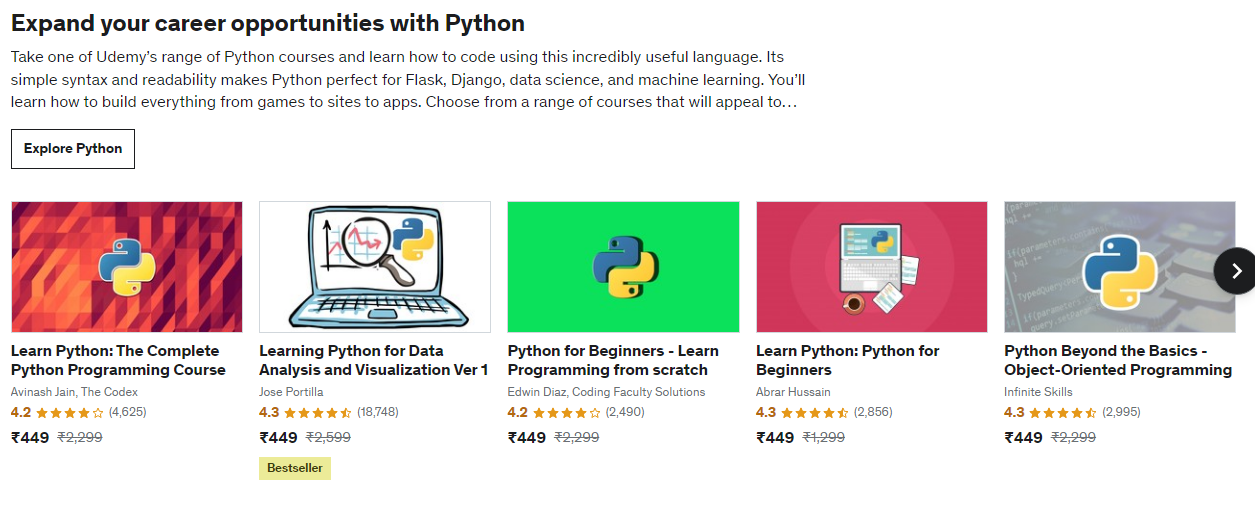Click star rating with 4,625 reviews
1255x516 pixels.
tap(70, 412)
